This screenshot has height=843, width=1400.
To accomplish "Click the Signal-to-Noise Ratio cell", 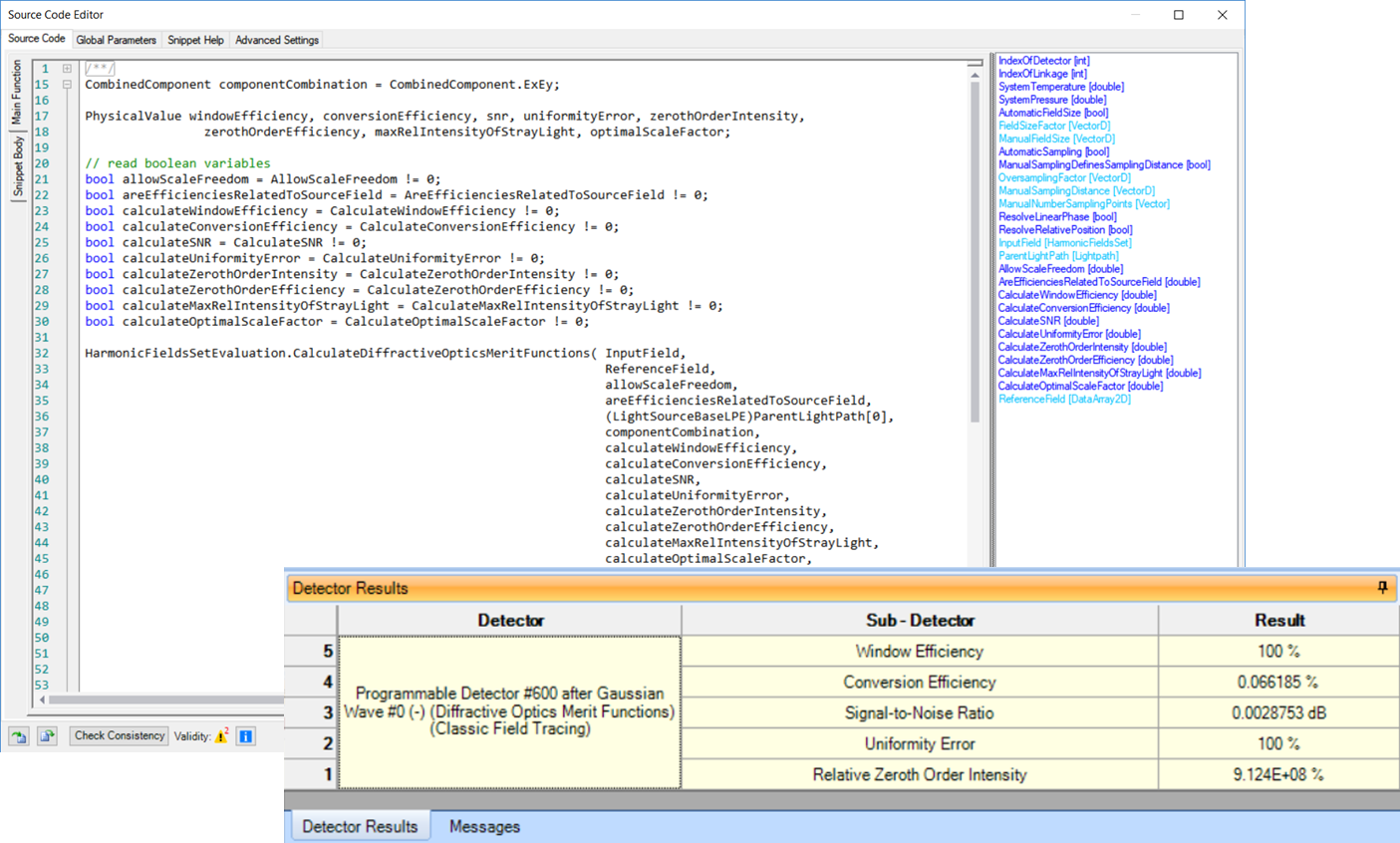I will tap(920, 713).
